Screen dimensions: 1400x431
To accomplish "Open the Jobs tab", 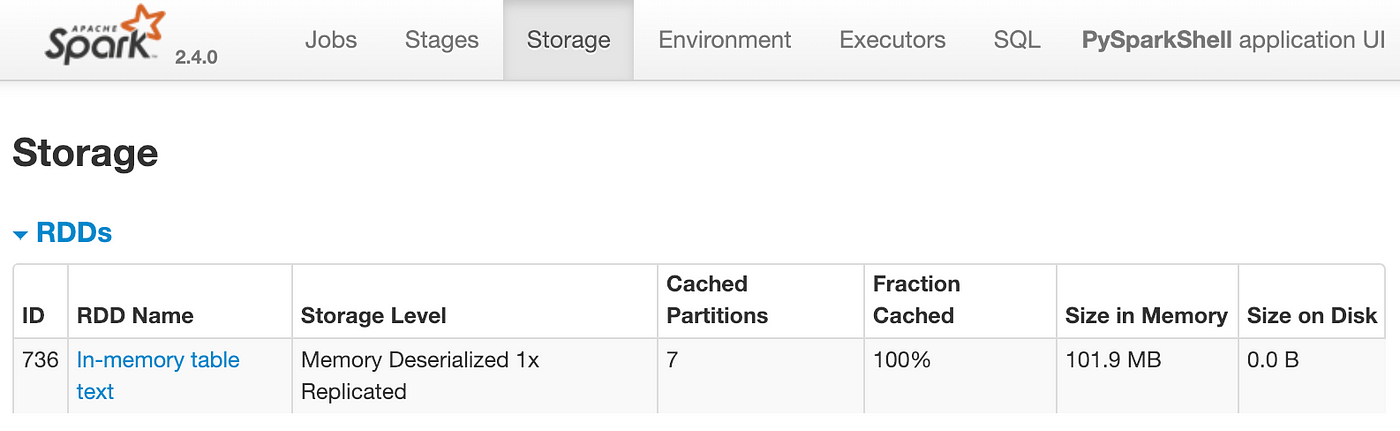I will tap(329, 40).
